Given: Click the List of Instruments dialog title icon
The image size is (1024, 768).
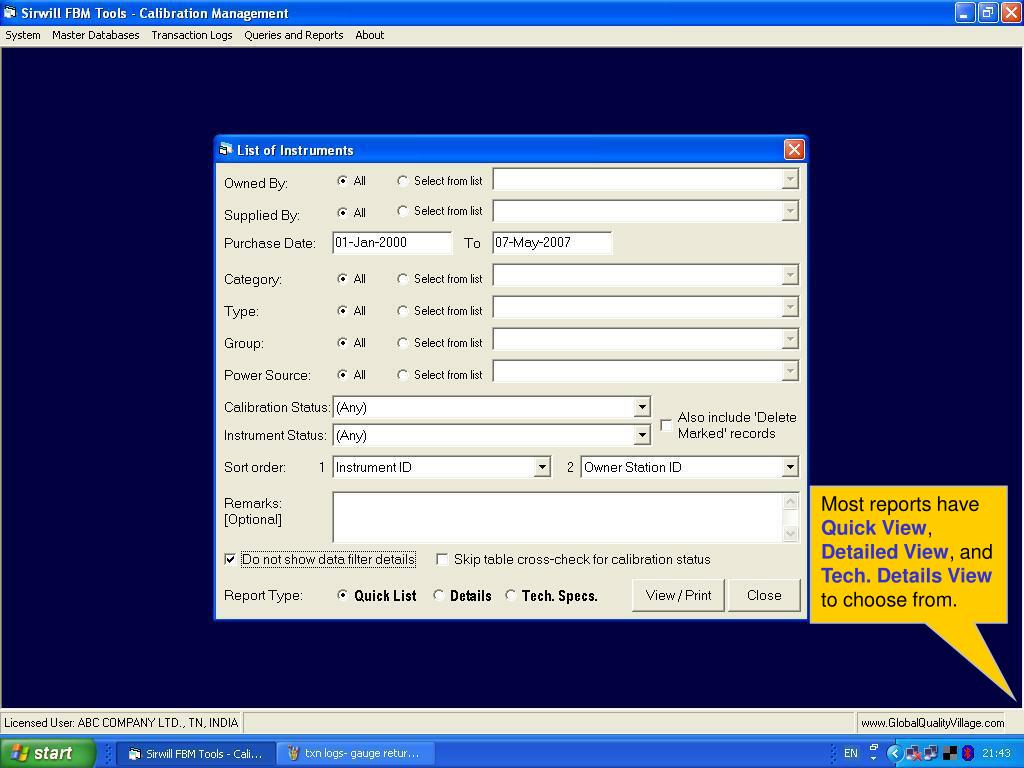Looking at the screenshot, I should [226, 150].
